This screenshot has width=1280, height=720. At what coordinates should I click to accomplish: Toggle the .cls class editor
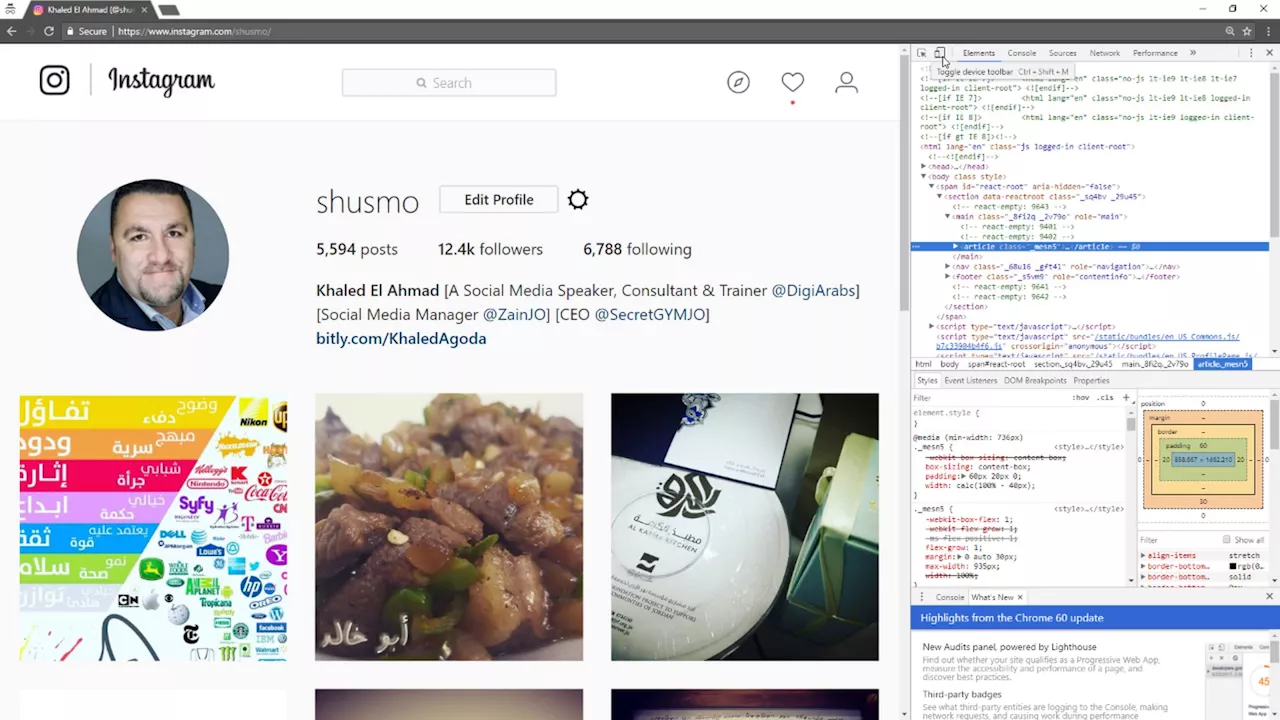[1105, 398]
